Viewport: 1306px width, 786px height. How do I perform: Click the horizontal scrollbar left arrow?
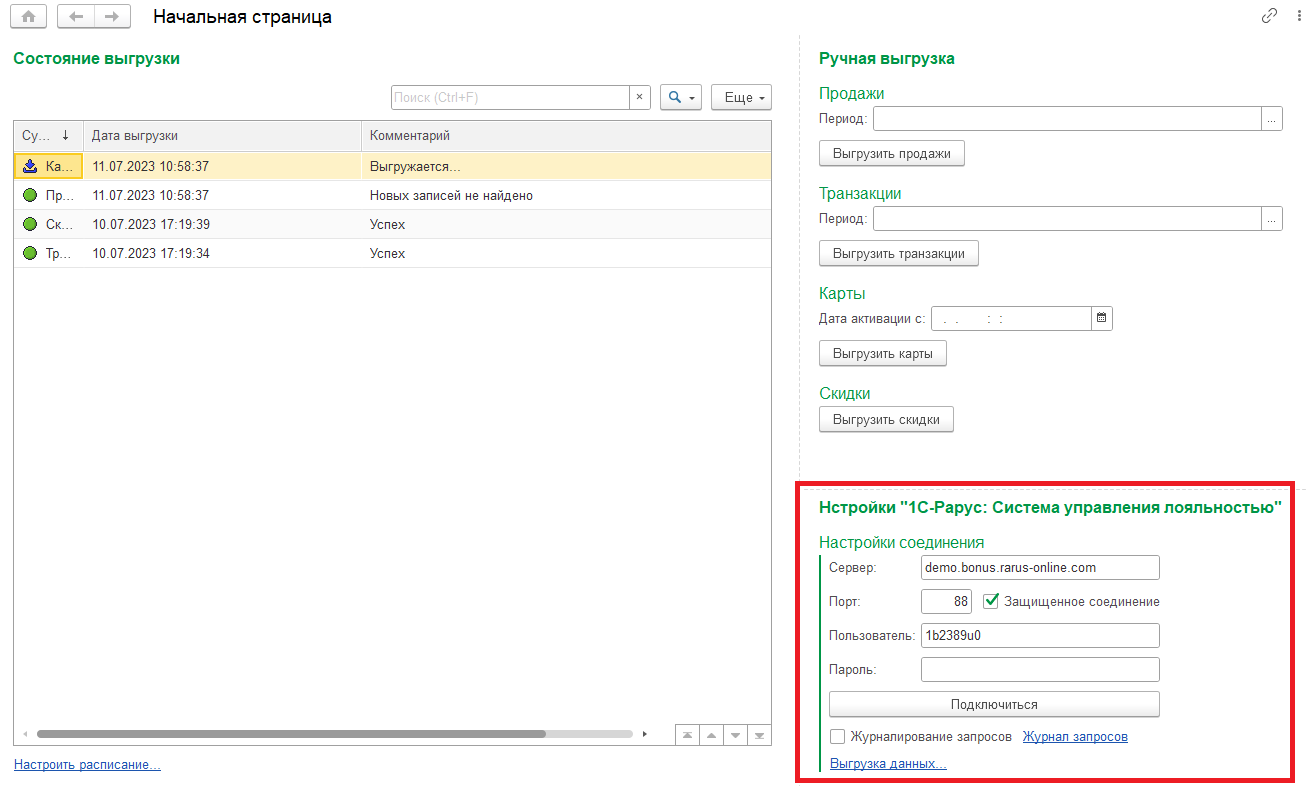(x=24, y=734)
